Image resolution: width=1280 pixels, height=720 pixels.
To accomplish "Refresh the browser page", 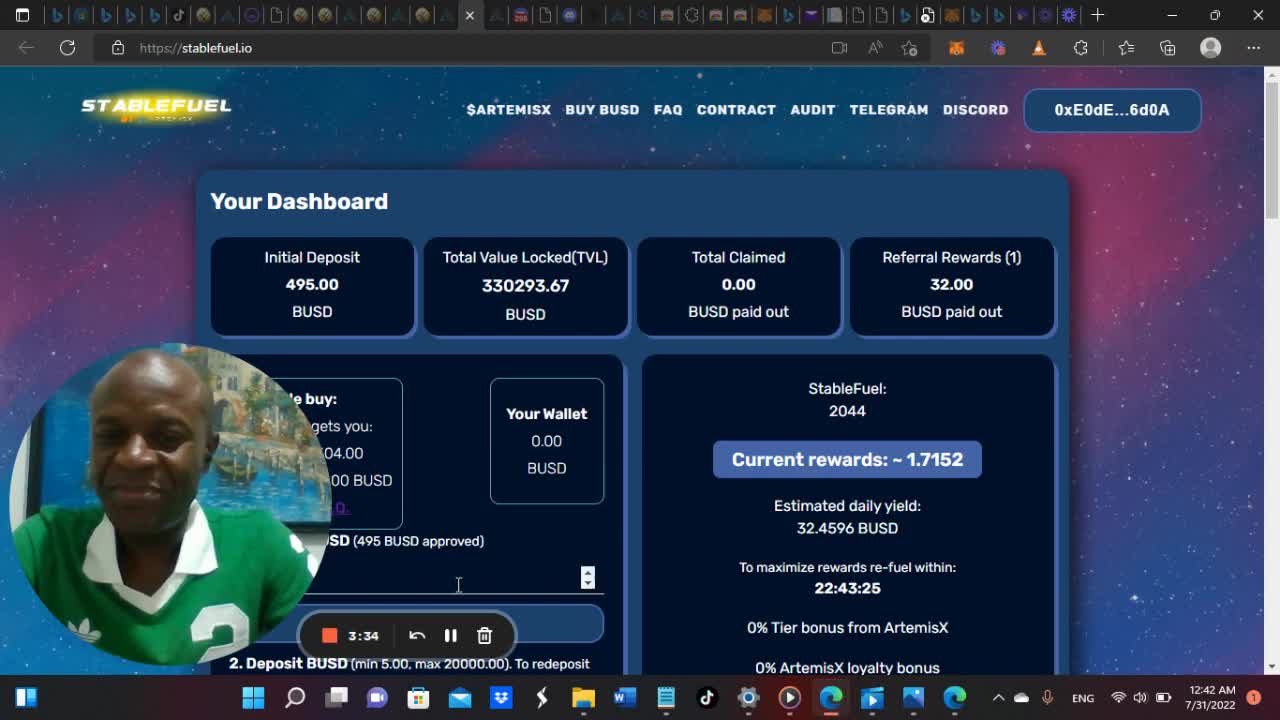I will point(67,48).
